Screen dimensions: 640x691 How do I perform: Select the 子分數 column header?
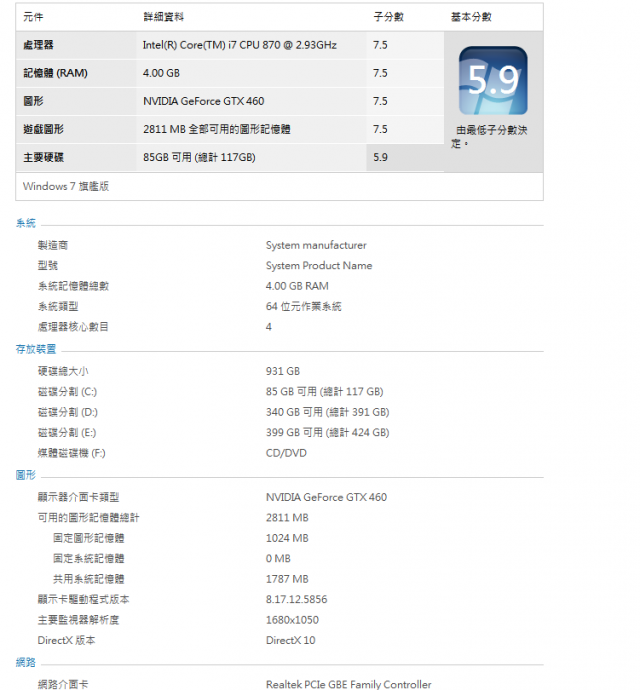click(388, 17)
